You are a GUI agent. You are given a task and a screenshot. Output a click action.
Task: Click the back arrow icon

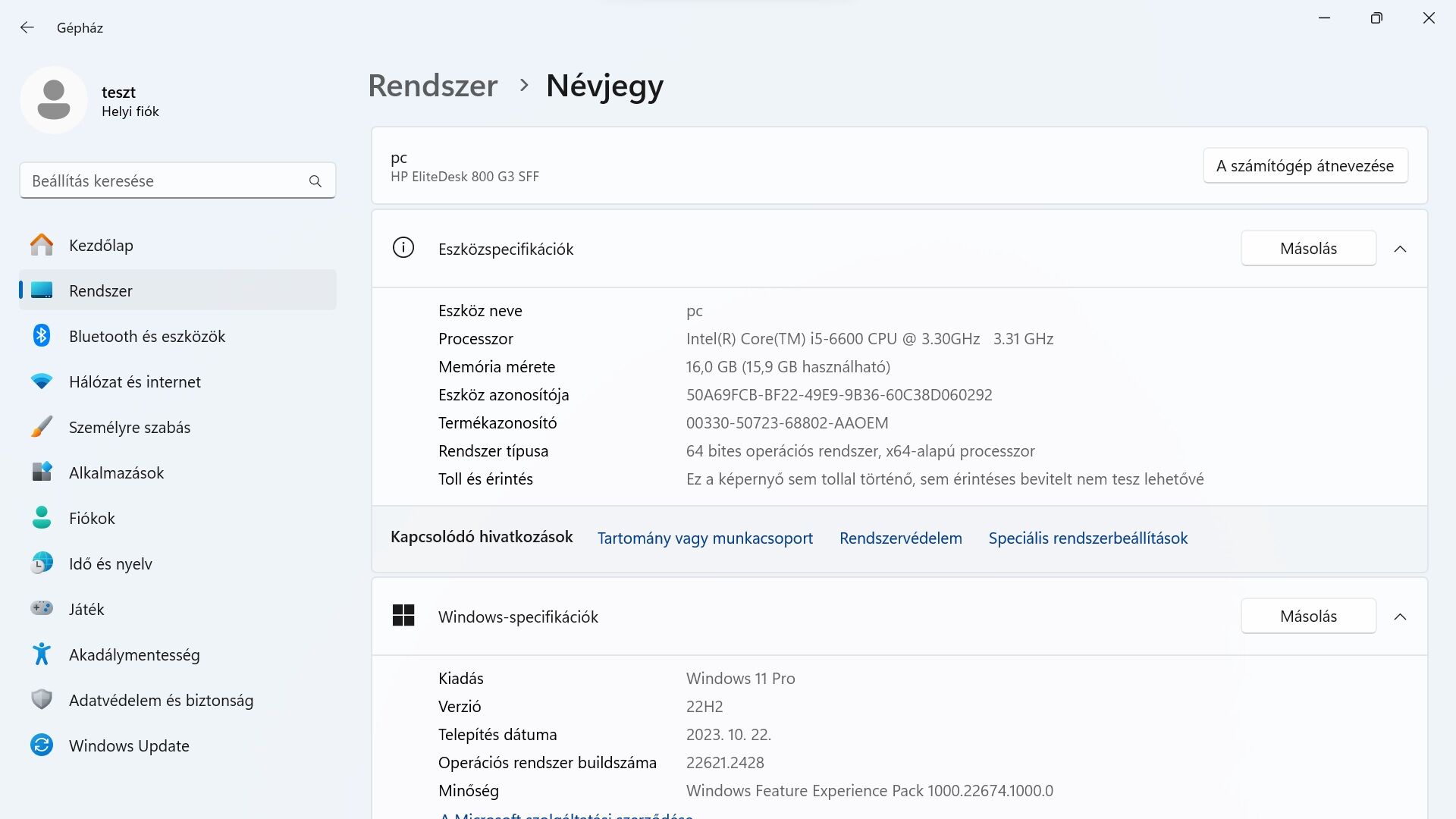click(27, 28)
